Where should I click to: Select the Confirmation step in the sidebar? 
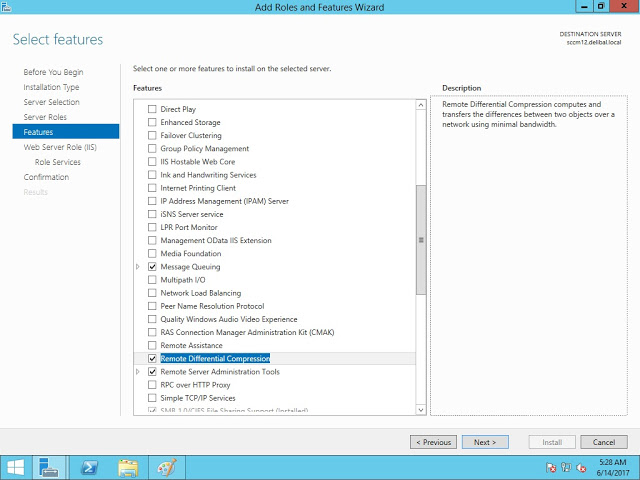tap(46, 177)
